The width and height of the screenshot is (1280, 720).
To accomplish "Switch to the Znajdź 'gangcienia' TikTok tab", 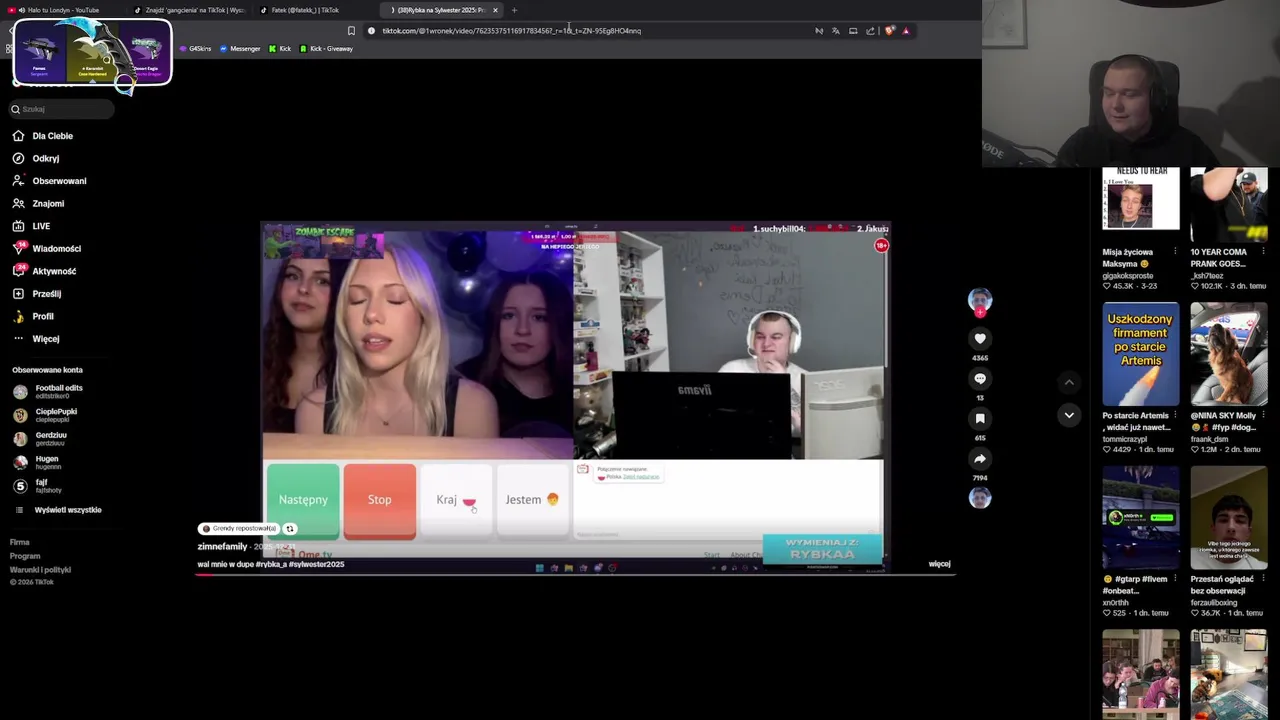I will (x=191, y=10).
